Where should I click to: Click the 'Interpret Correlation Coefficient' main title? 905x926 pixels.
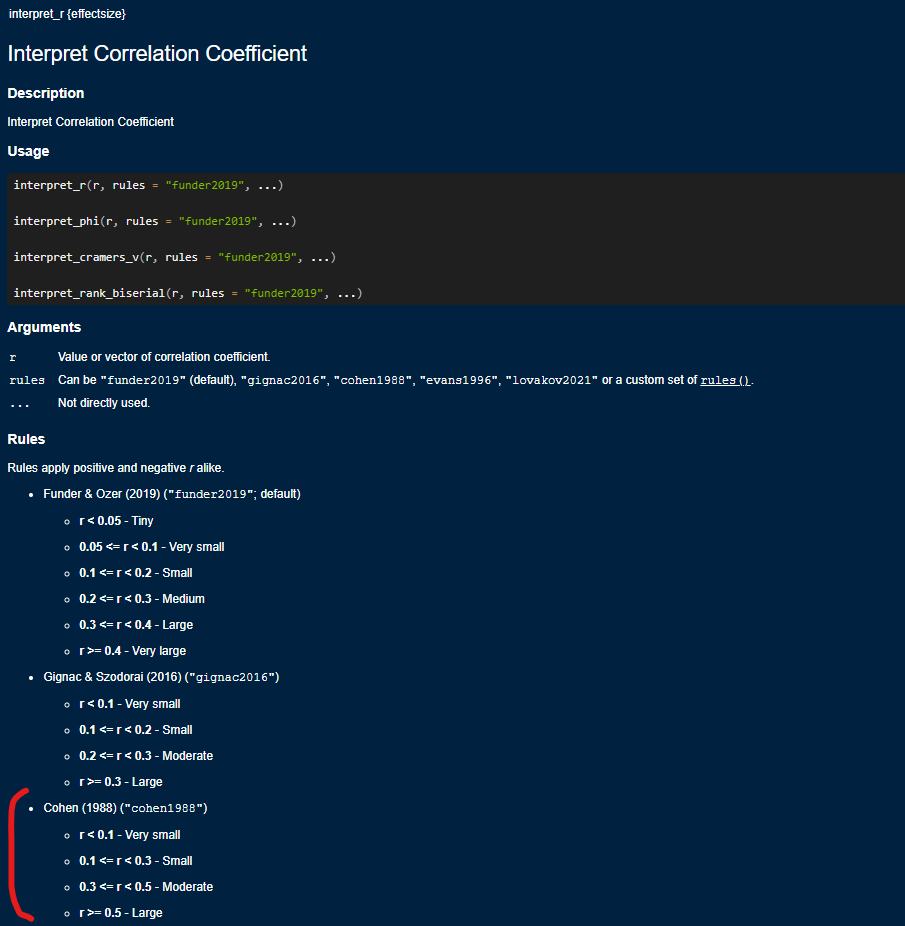click(157, 54)
